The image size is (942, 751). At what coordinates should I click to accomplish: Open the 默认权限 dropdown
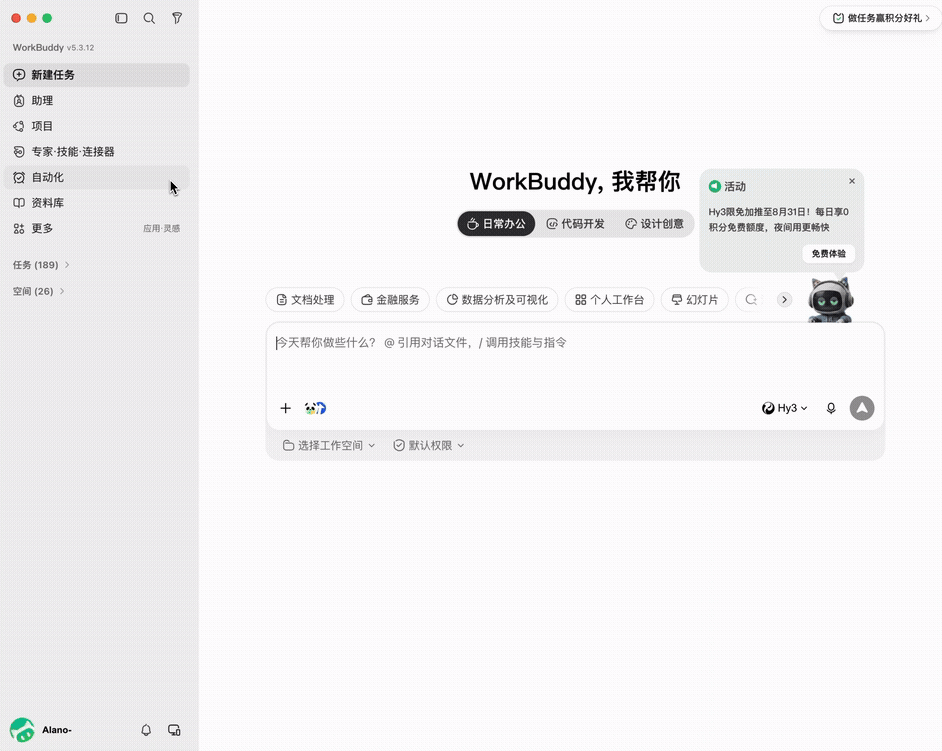pyautogui.click(x=429, y=445)
